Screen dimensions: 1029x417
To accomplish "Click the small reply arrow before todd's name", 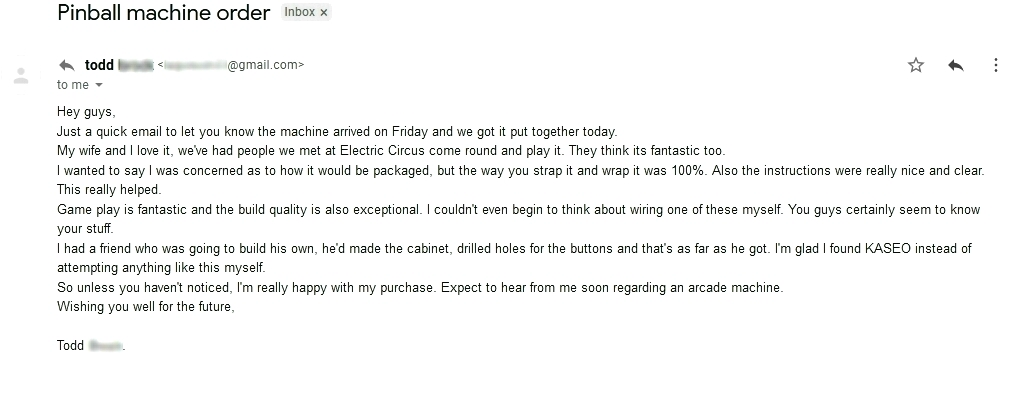I will click(x=67, y=65).
